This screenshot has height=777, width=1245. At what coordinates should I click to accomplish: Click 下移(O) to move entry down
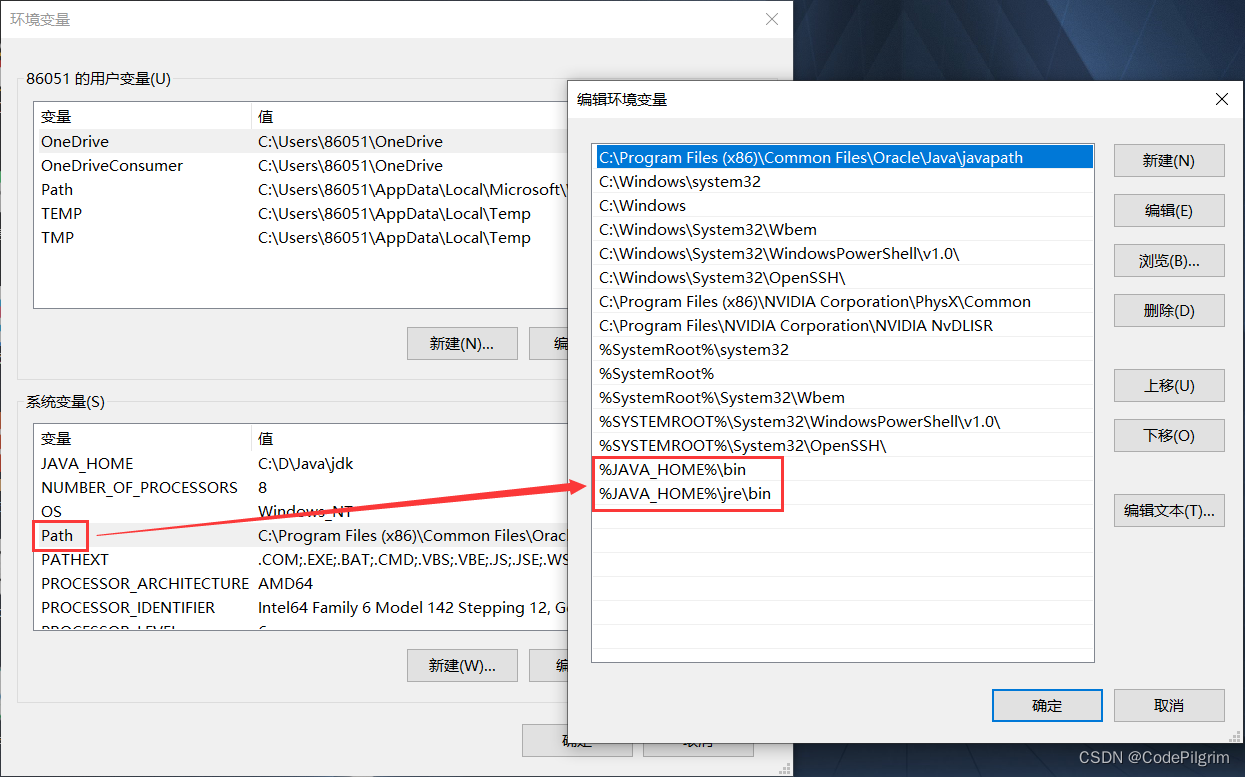point(1168,435)
